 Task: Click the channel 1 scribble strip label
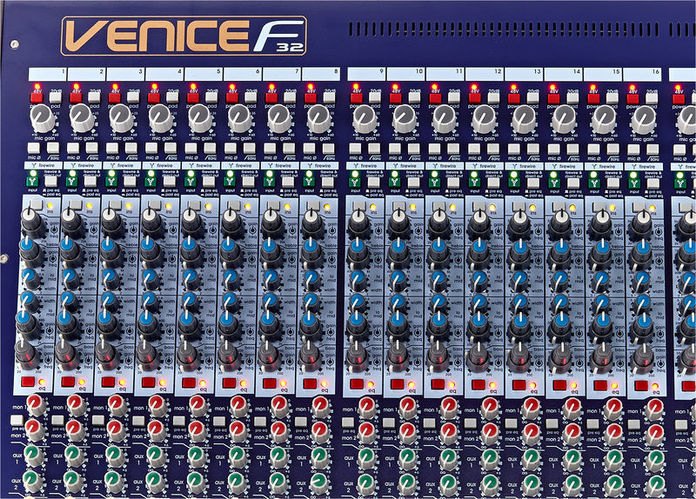pyautogui.click(x=47, y=74)
